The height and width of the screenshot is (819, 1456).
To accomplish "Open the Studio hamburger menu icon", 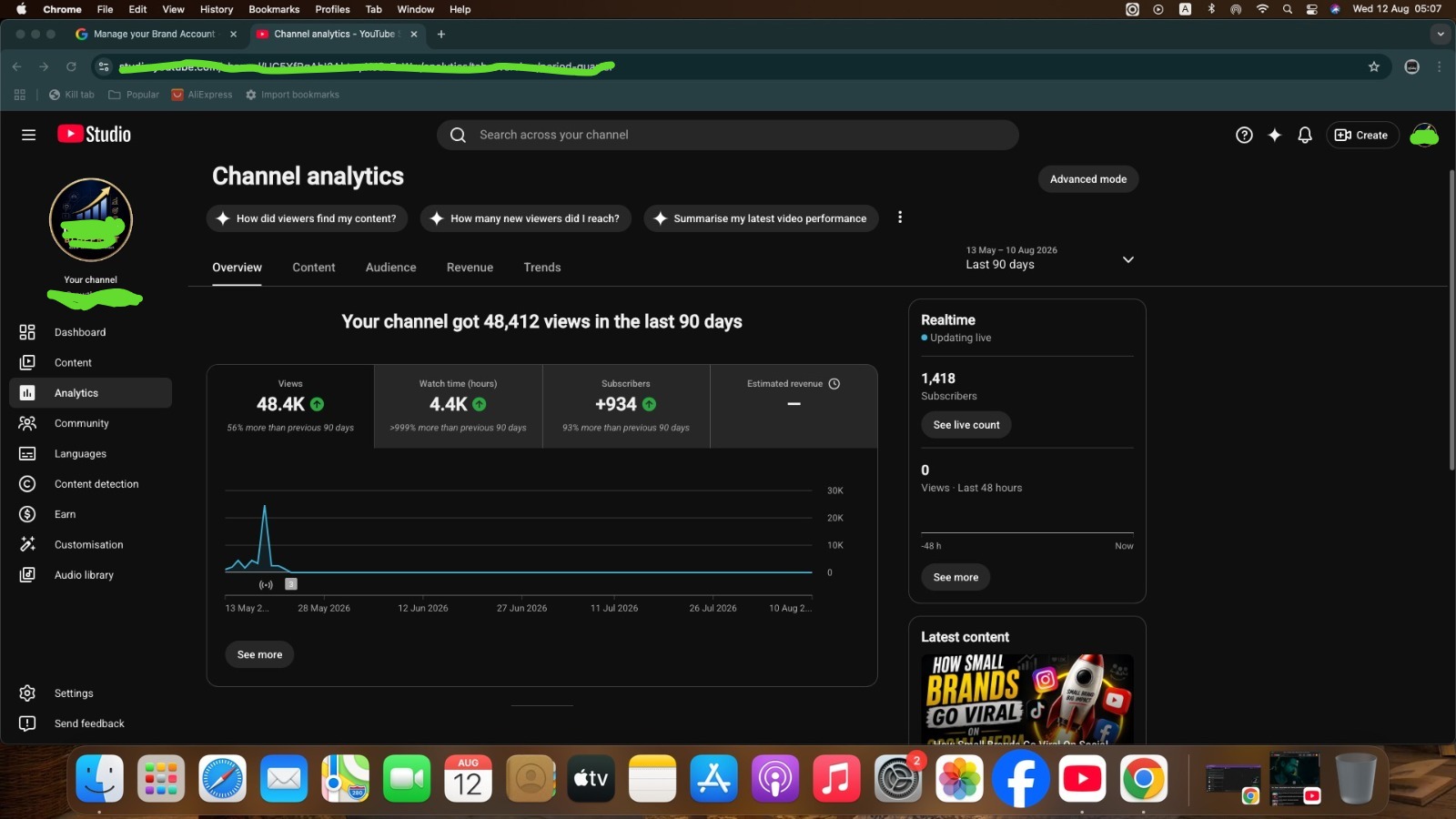I will (x=28, y=135).
